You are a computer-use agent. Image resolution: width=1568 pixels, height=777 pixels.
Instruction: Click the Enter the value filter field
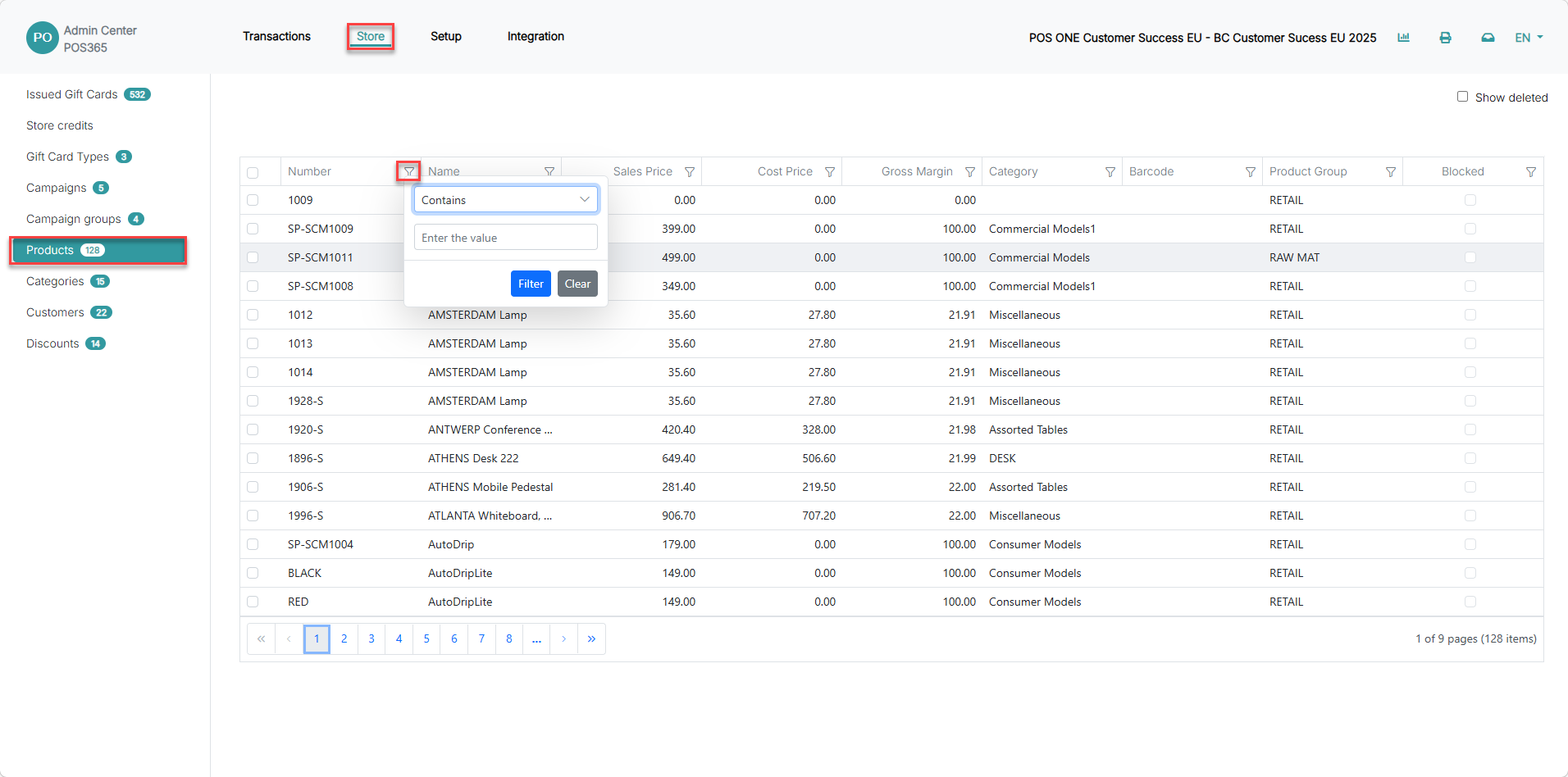pos(506,238)
